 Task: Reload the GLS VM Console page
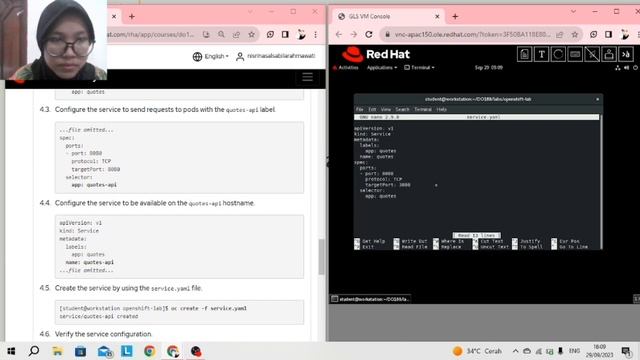(369, 35)
